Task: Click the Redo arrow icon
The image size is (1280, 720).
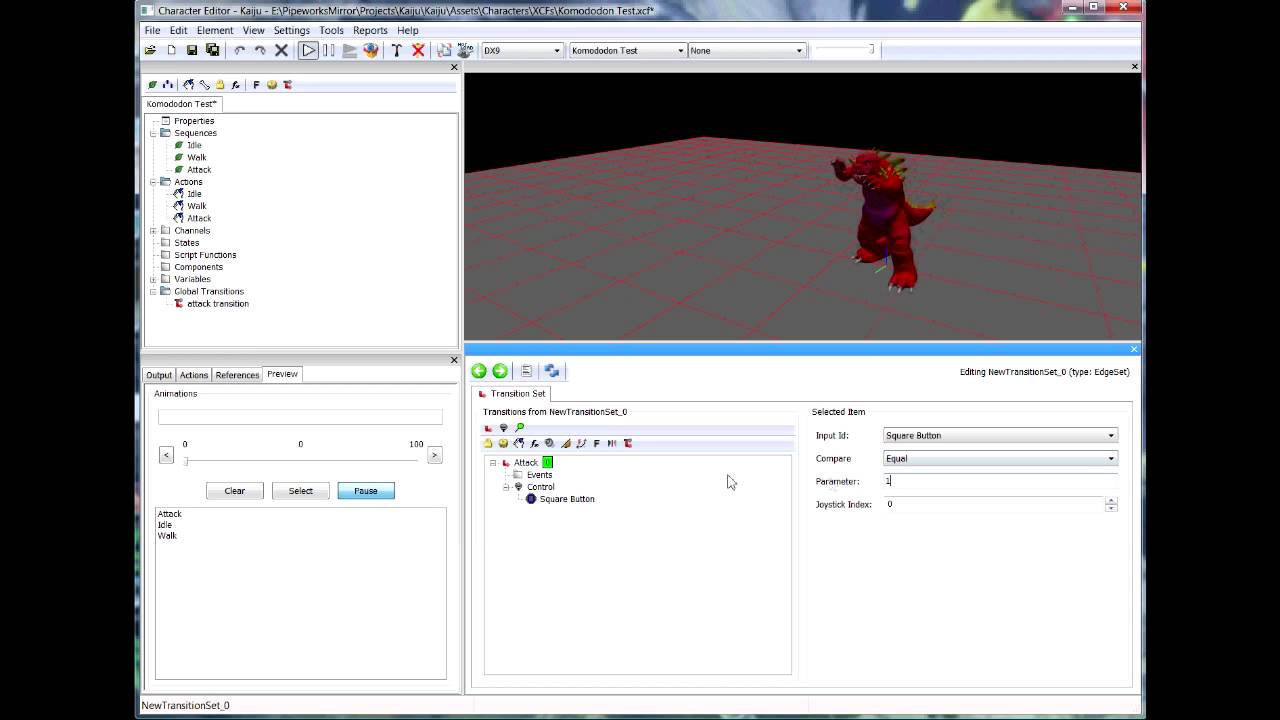Action: 260,50
